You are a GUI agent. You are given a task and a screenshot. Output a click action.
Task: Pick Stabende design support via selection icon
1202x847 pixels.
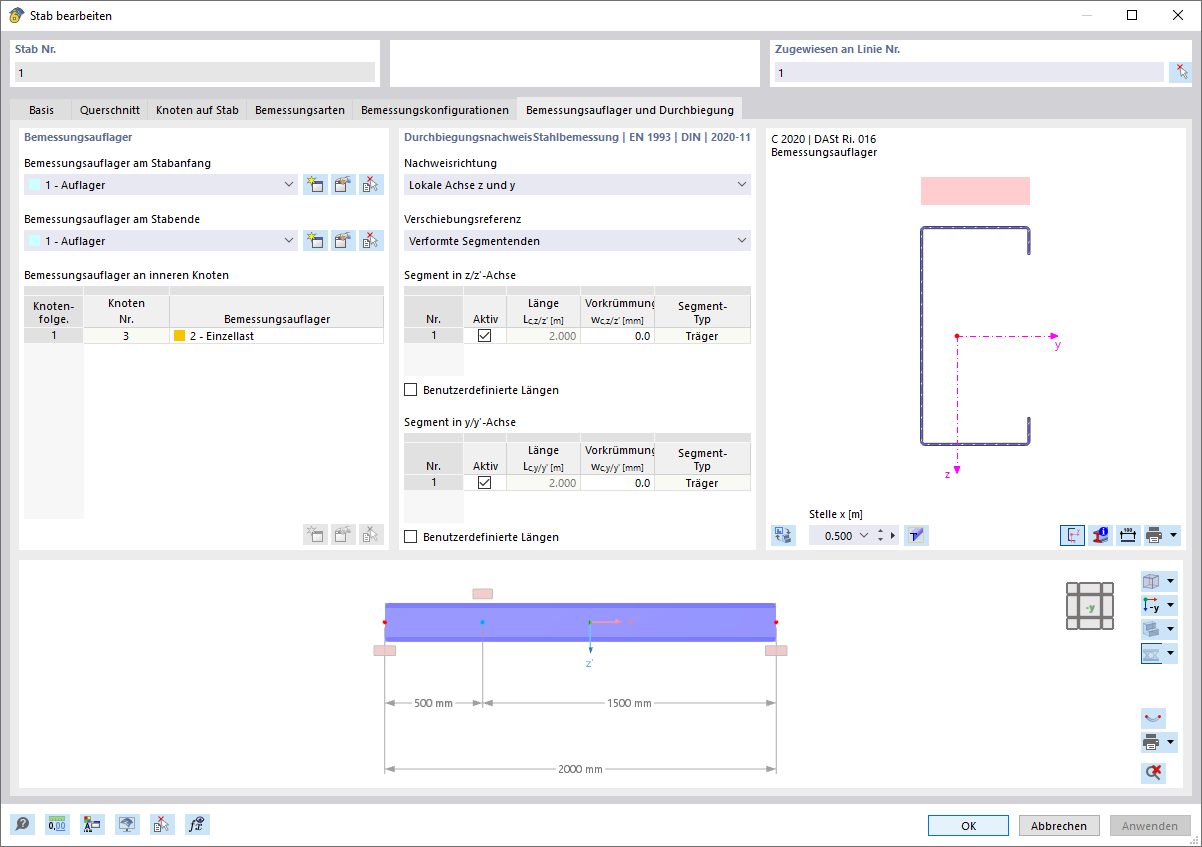pos(371,240)
